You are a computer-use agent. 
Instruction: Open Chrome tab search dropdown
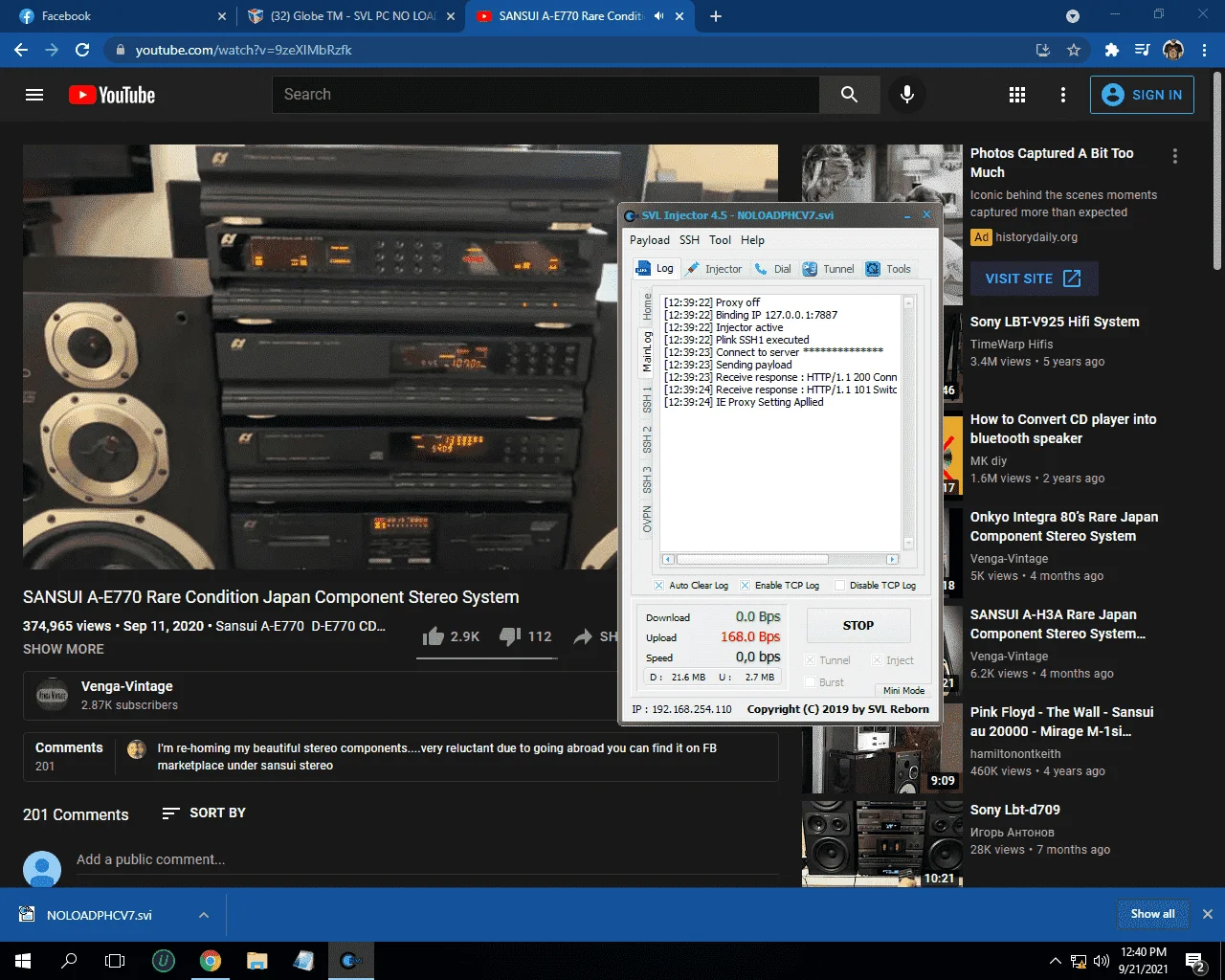point(1073,16)
